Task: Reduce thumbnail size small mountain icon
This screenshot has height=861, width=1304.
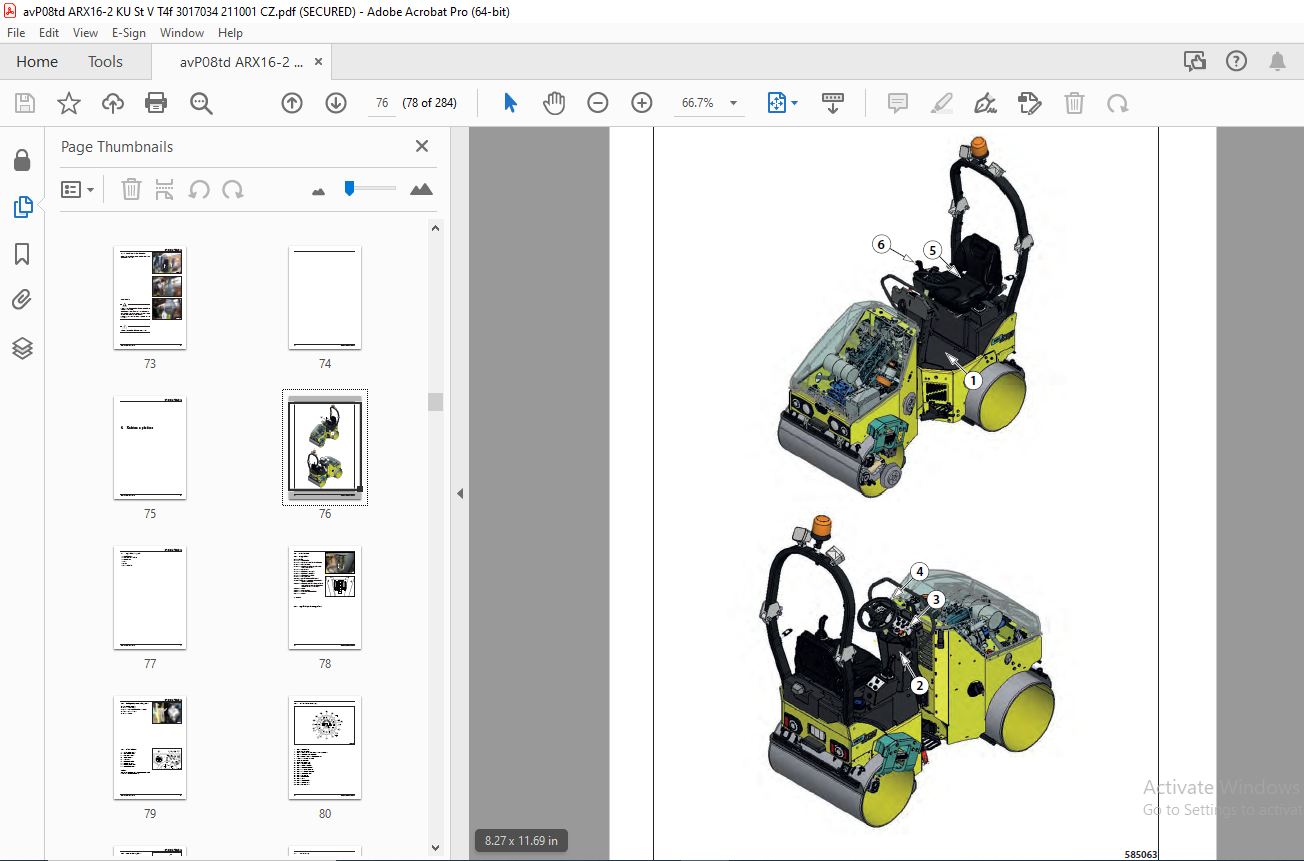Action: coord(319,190)
